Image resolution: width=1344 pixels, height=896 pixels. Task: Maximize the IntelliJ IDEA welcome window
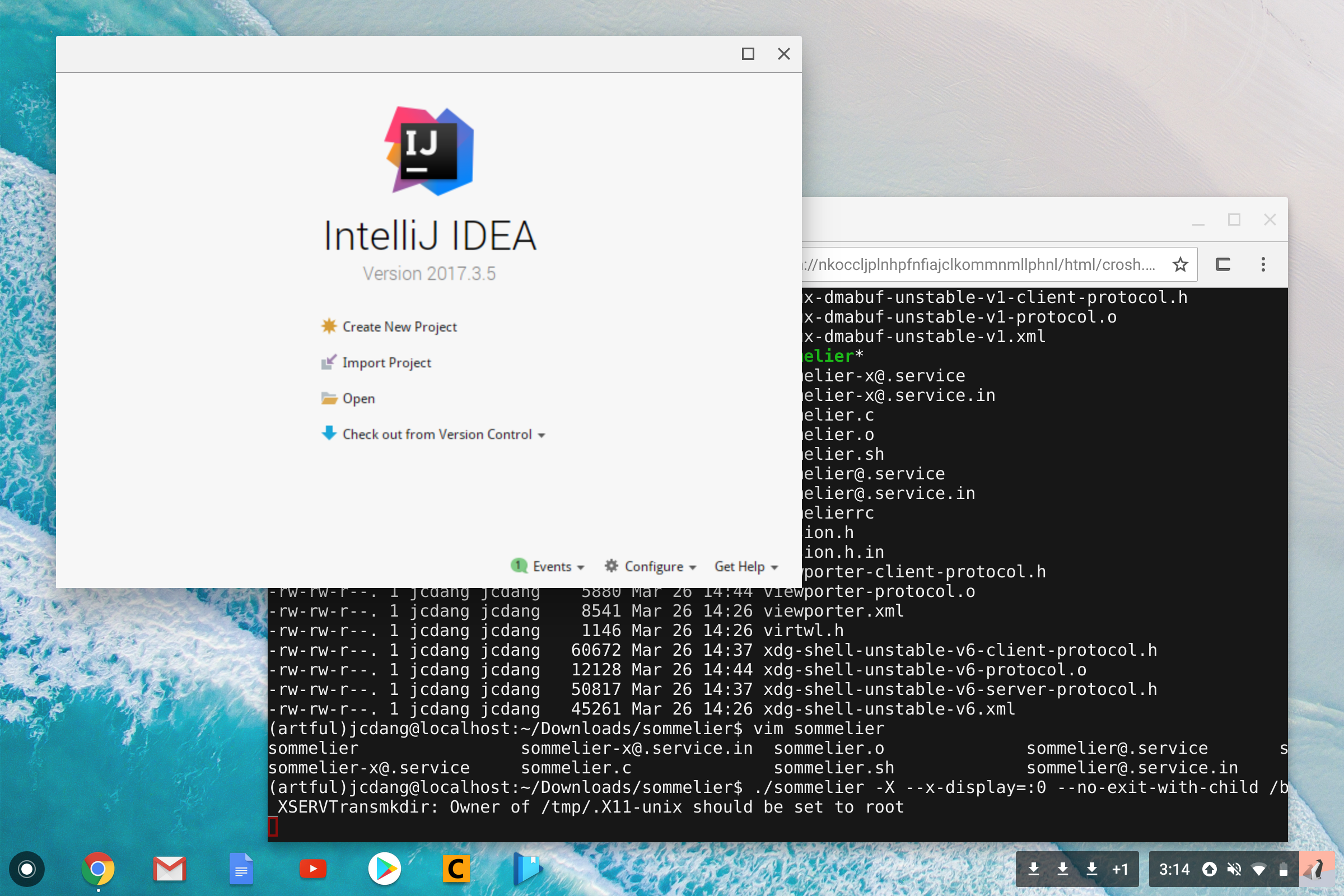coord(748,54)
